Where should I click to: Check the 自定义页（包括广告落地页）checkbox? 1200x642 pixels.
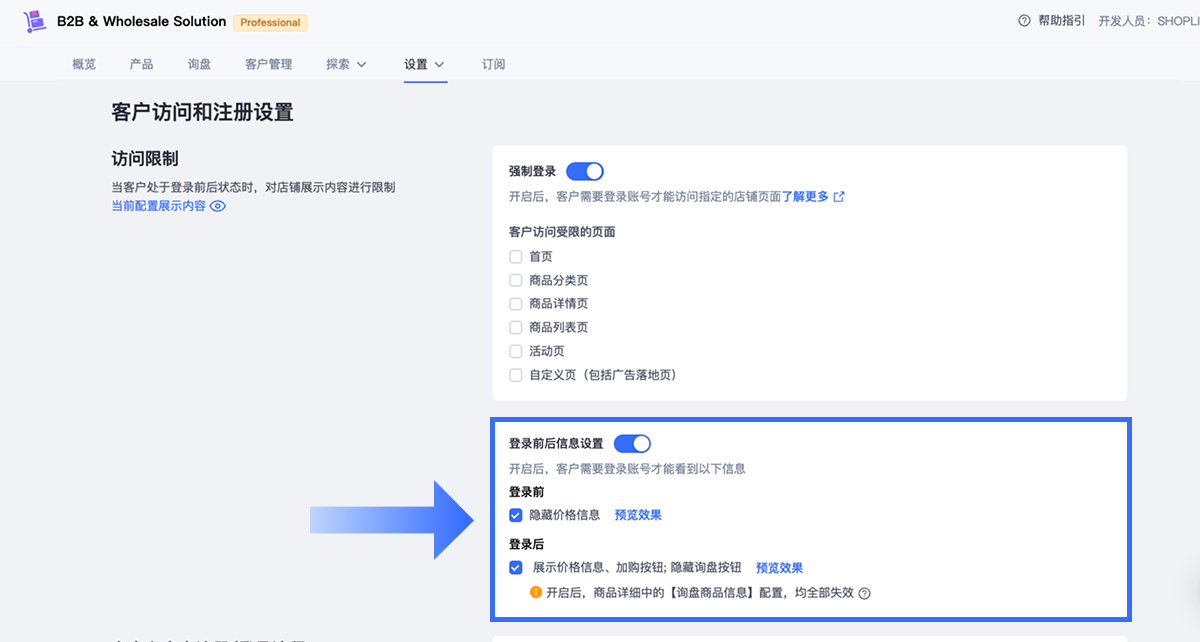click(x=516, y=375)
